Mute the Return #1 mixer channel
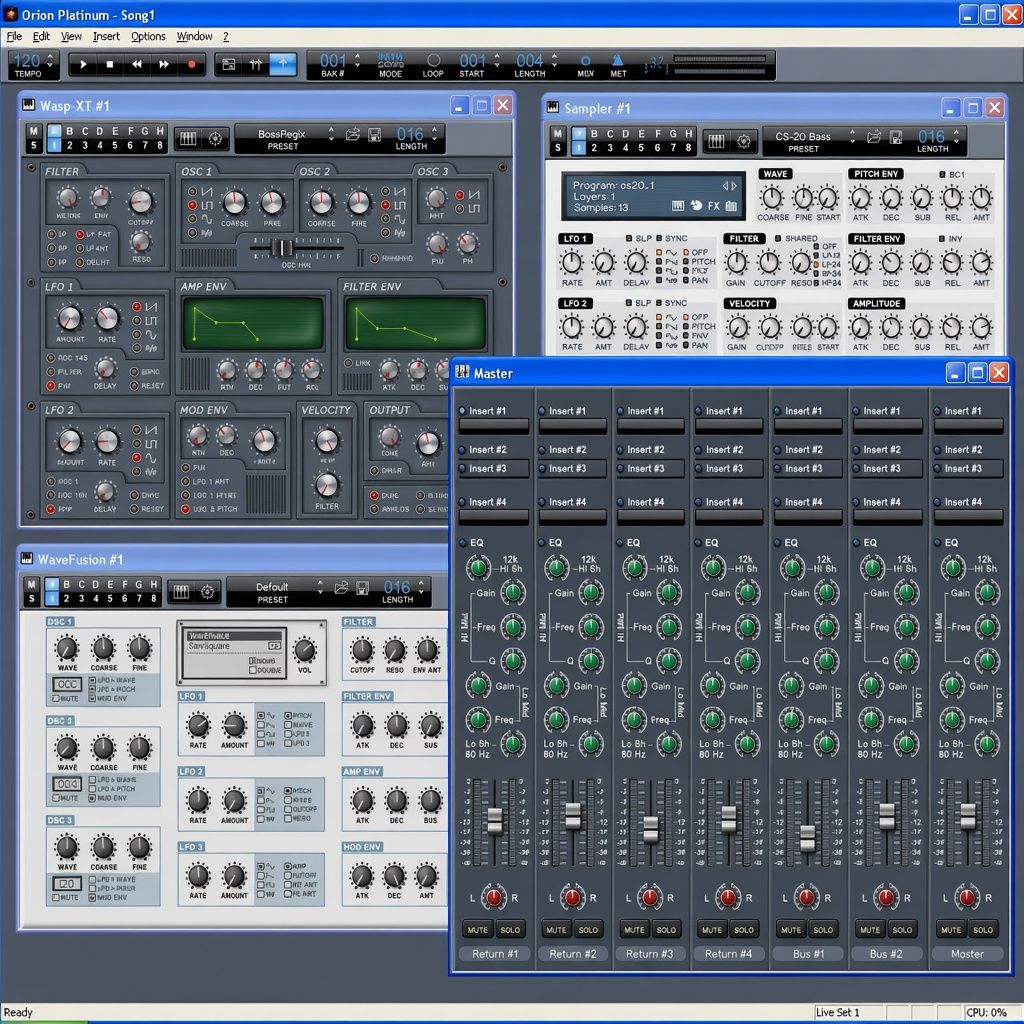The image size is (1024, 1024). coord(477,930)
